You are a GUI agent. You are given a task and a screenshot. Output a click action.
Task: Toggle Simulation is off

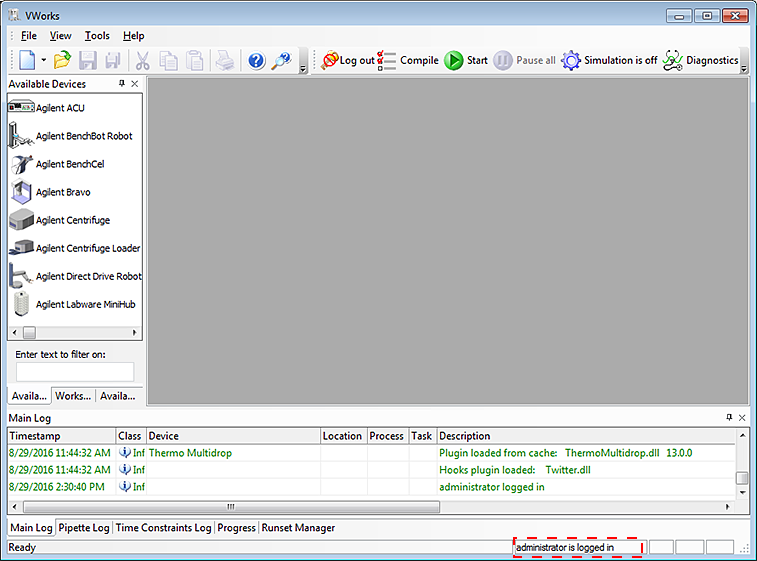click(x=609, y=60)
